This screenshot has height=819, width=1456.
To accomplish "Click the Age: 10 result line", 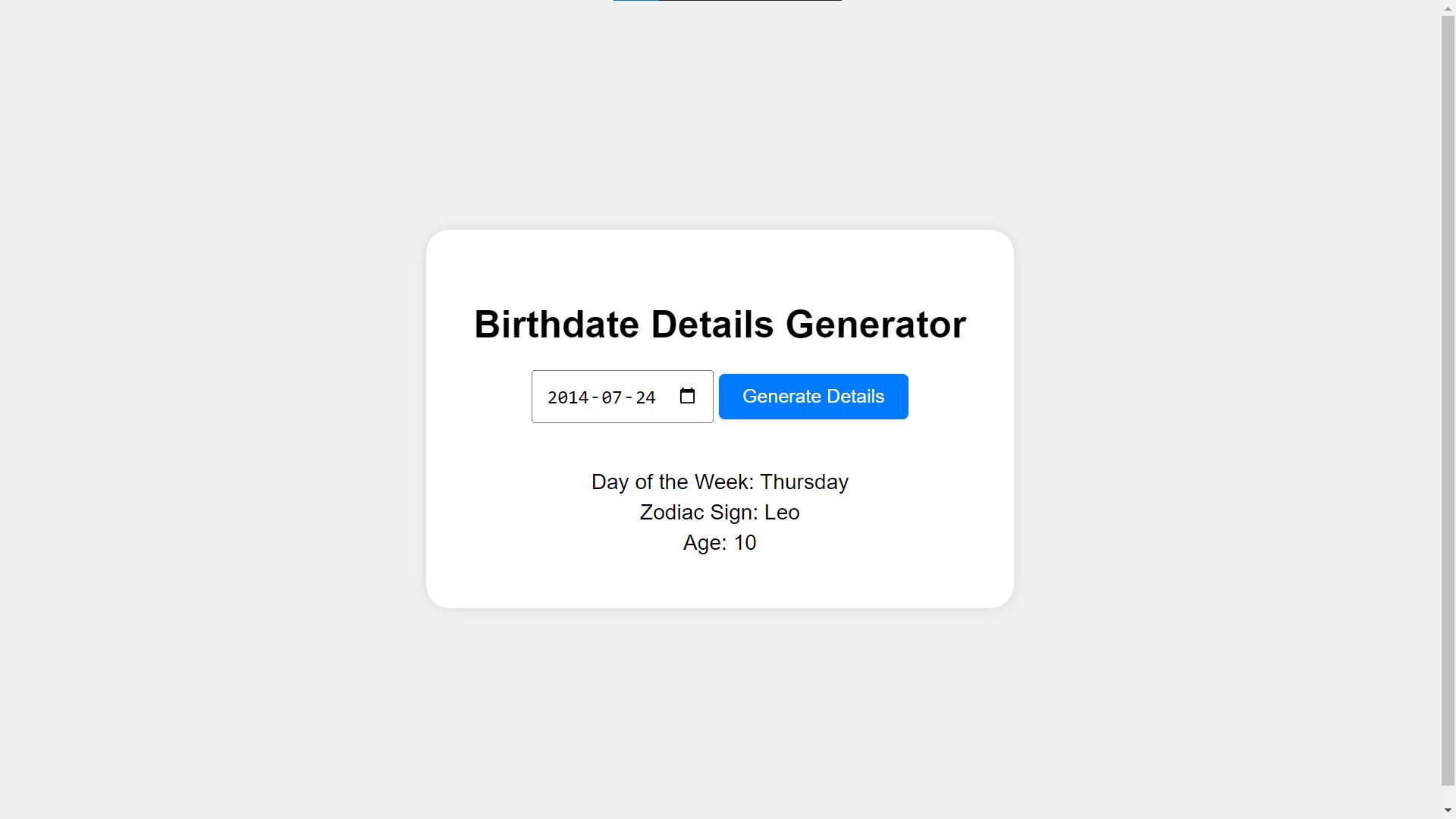I will tap(720, 543).
